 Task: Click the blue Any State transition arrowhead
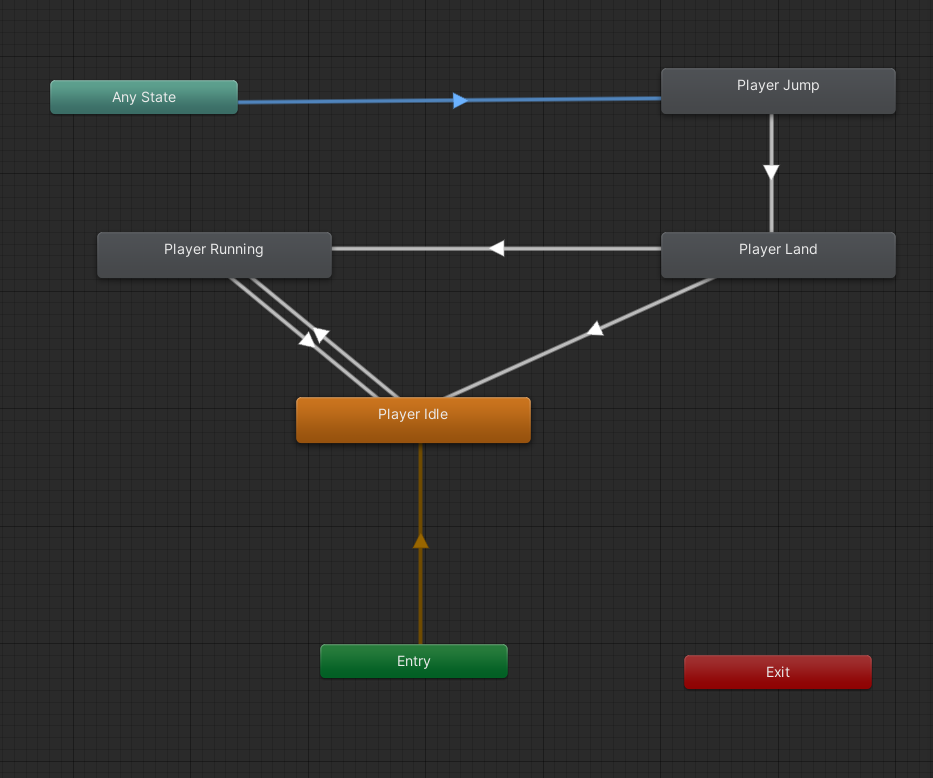(460, 100)
